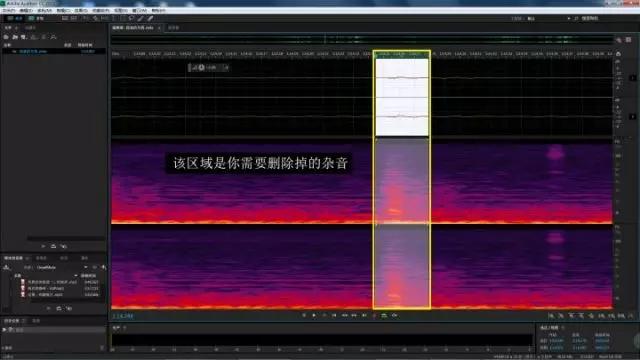The image size is (640, 360).
Task: Select the Mixer tab beside editor tab
Action: click(x=173, y=28)
